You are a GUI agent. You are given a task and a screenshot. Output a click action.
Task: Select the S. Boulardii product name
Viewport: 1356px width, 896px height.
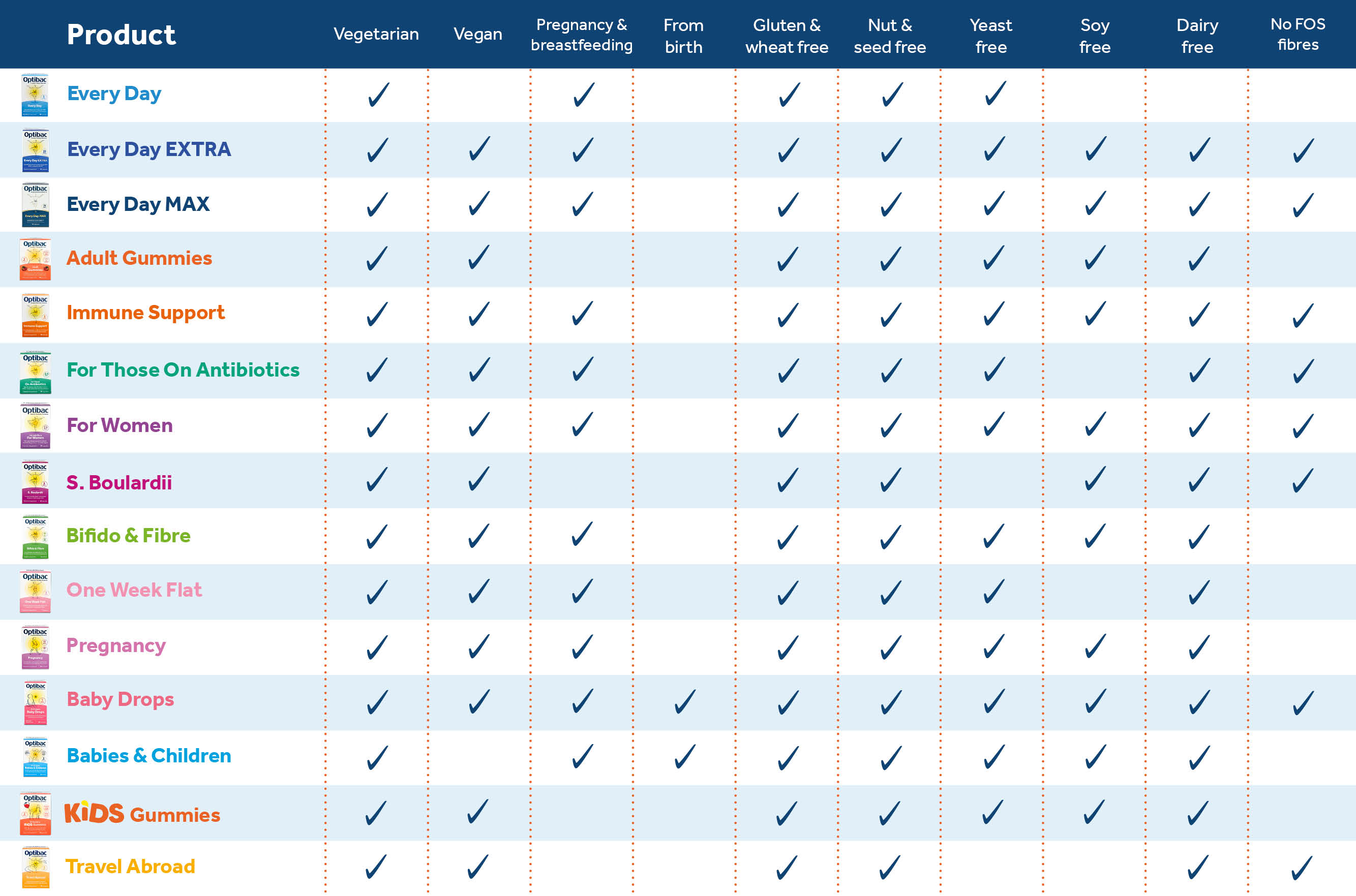119,482
